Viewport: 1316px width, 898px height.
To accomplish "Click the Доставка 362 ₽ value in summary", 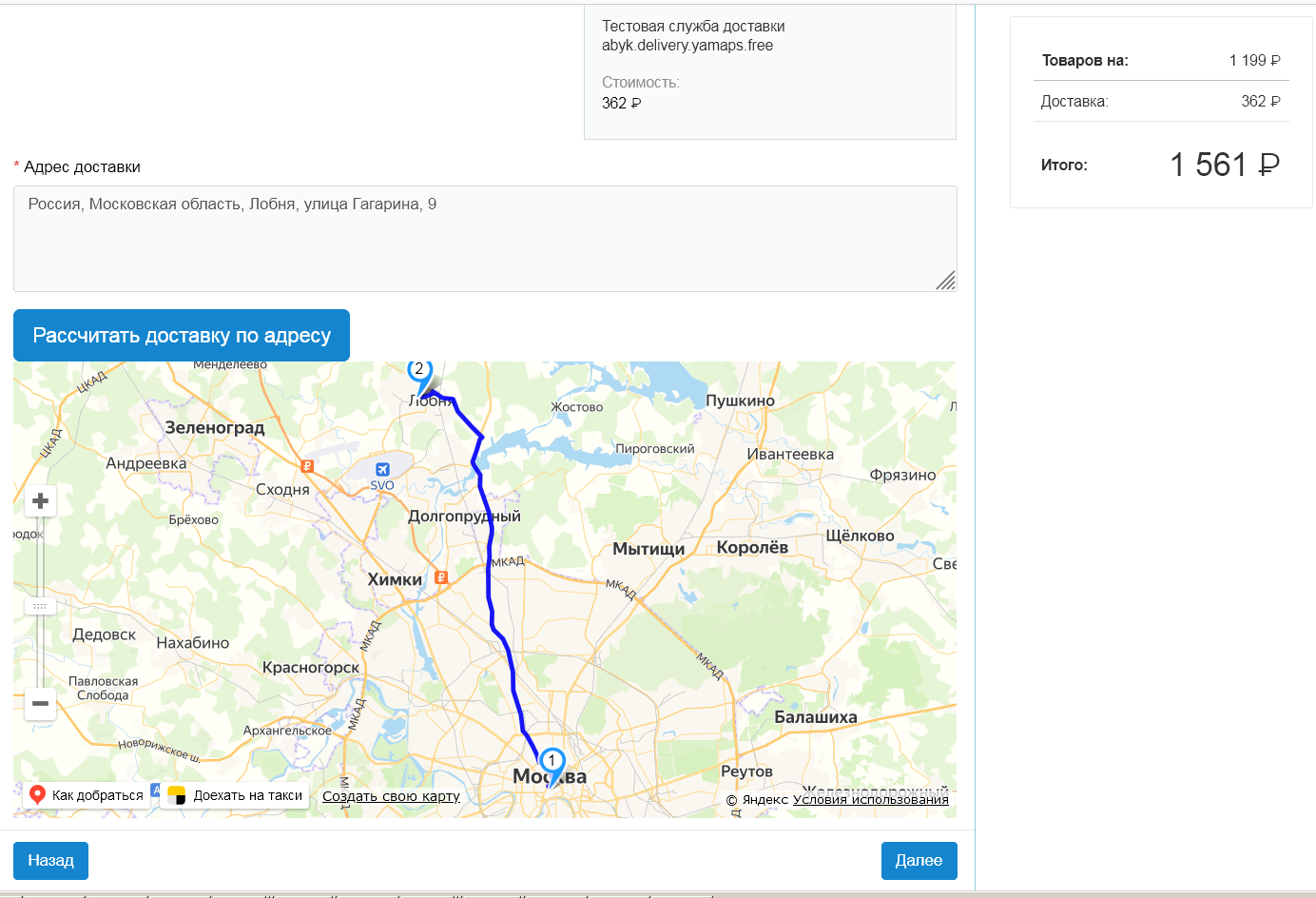I will pyautogui.click(x=1261, y=101).
